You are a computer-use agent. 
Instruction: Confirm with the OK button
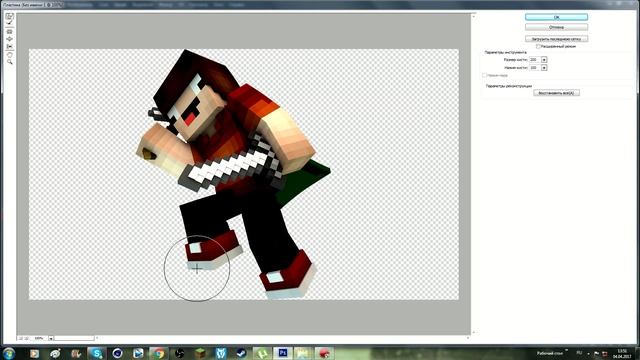coord(556,17)
